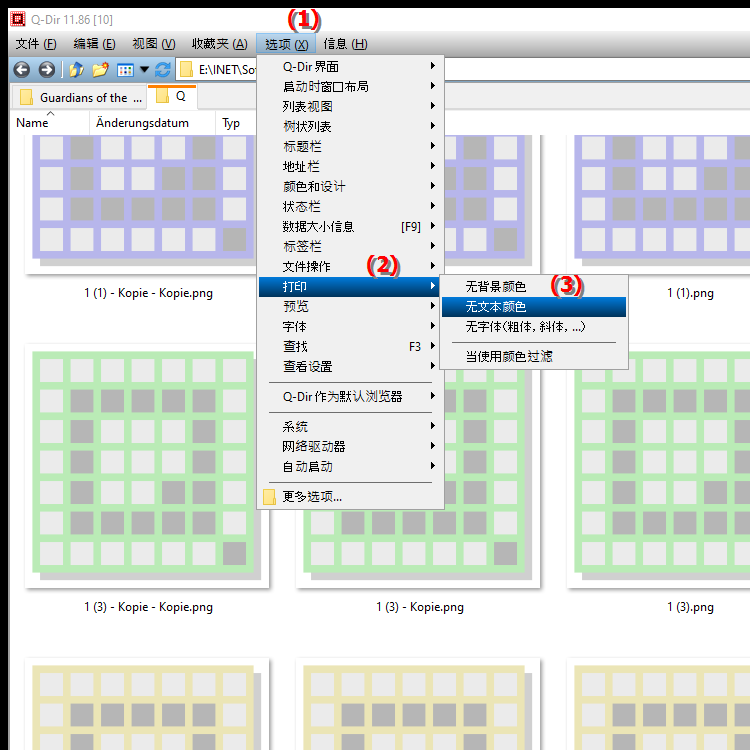Expand the 标题栏 submenu
Image resolution: width=750 pixels, height=750 pixels.
[351, 146]
